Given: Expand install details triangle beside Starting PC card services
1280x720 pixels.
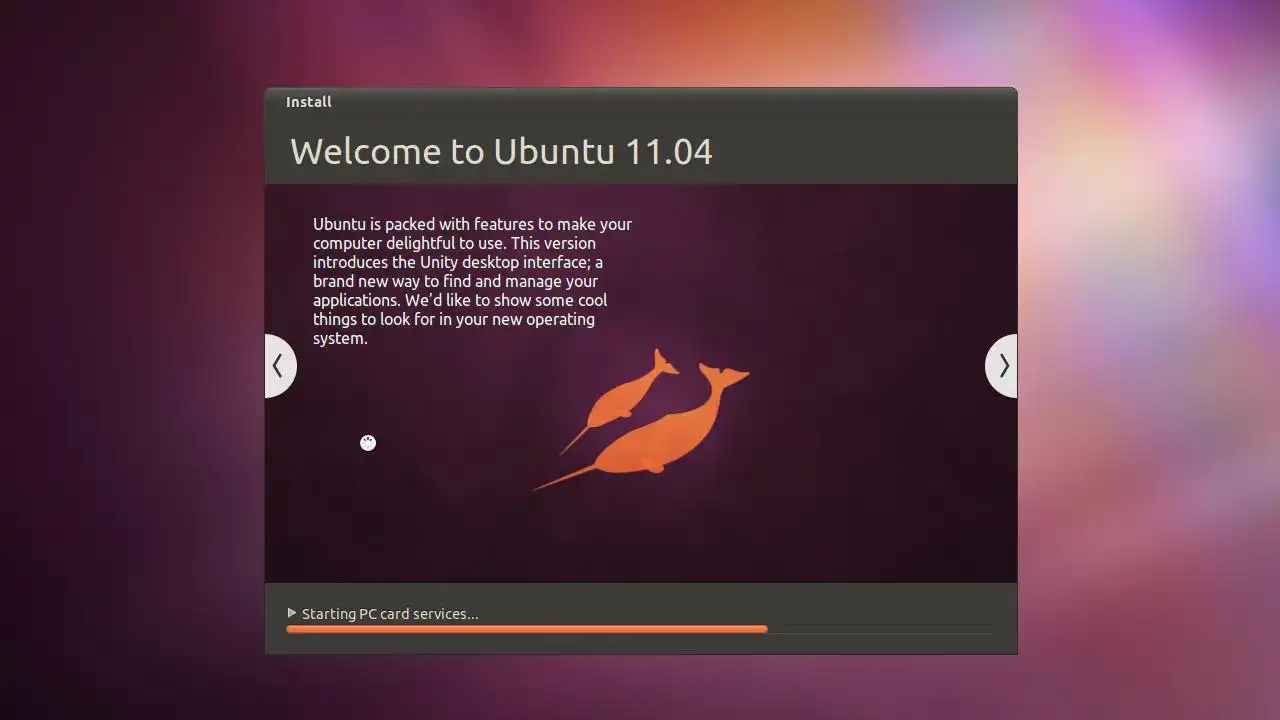Looking at the screenshot, I should [292, 613].
